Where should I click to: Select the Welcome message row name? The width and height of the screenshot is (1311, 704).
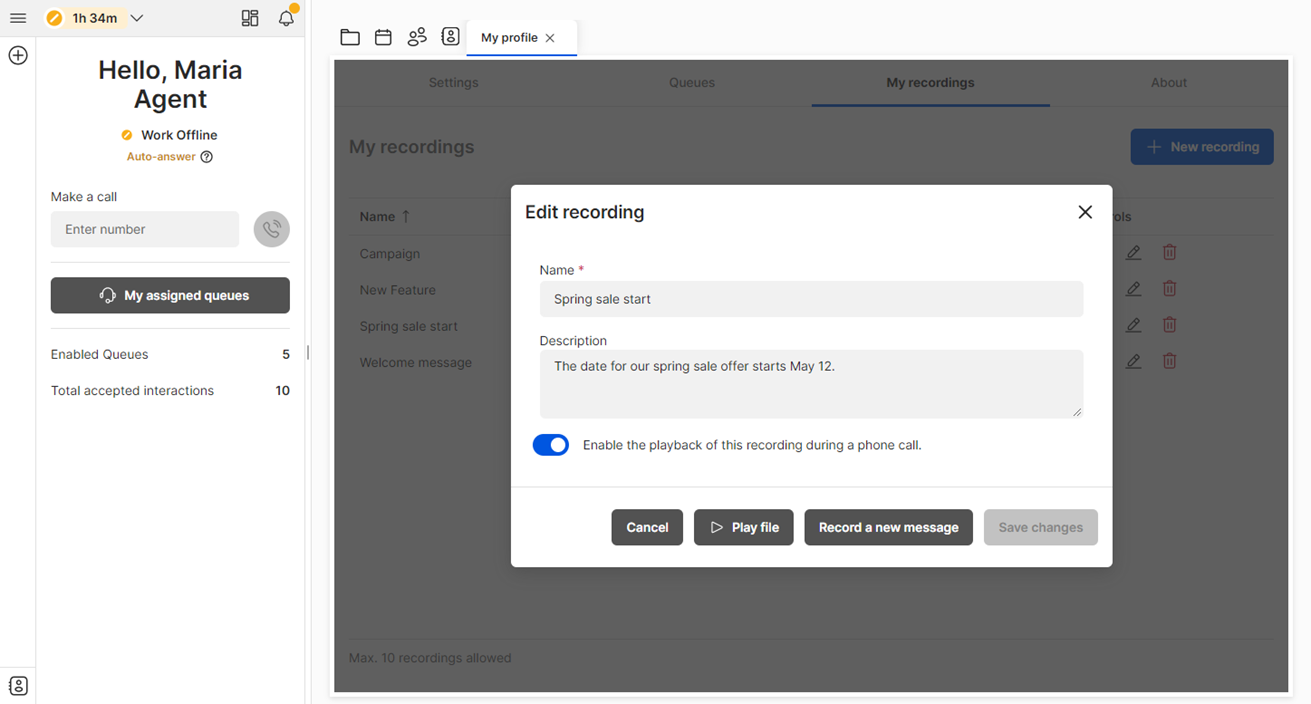pyautogui.click(x=416, y=362)
